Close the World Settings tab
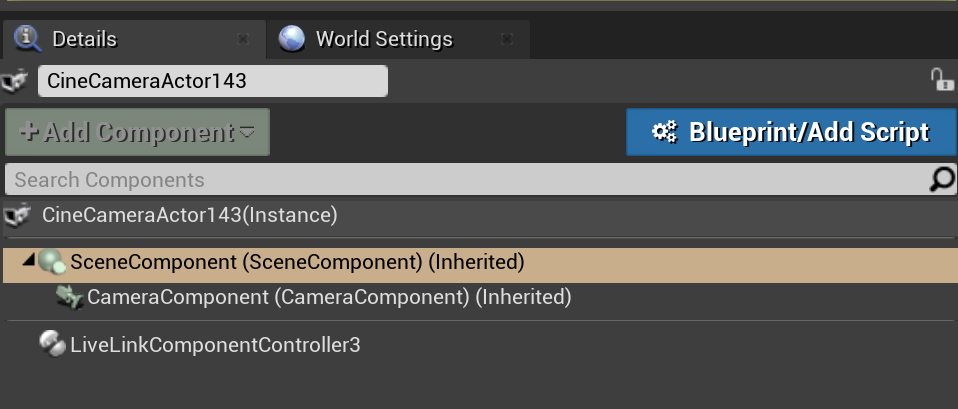This screenshot has width=958, height=409. (x=508, y=39)
